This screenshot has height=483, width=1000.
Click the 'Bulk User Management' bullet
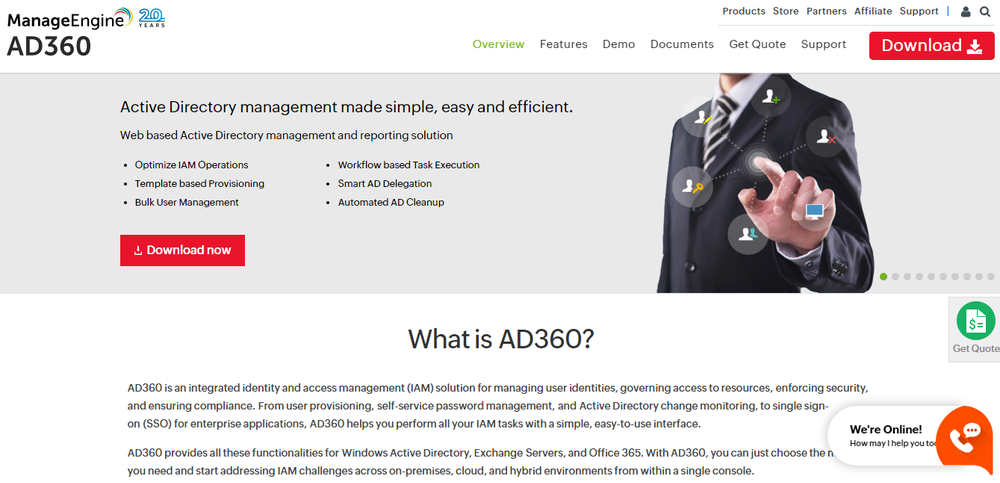click(186, 202)
